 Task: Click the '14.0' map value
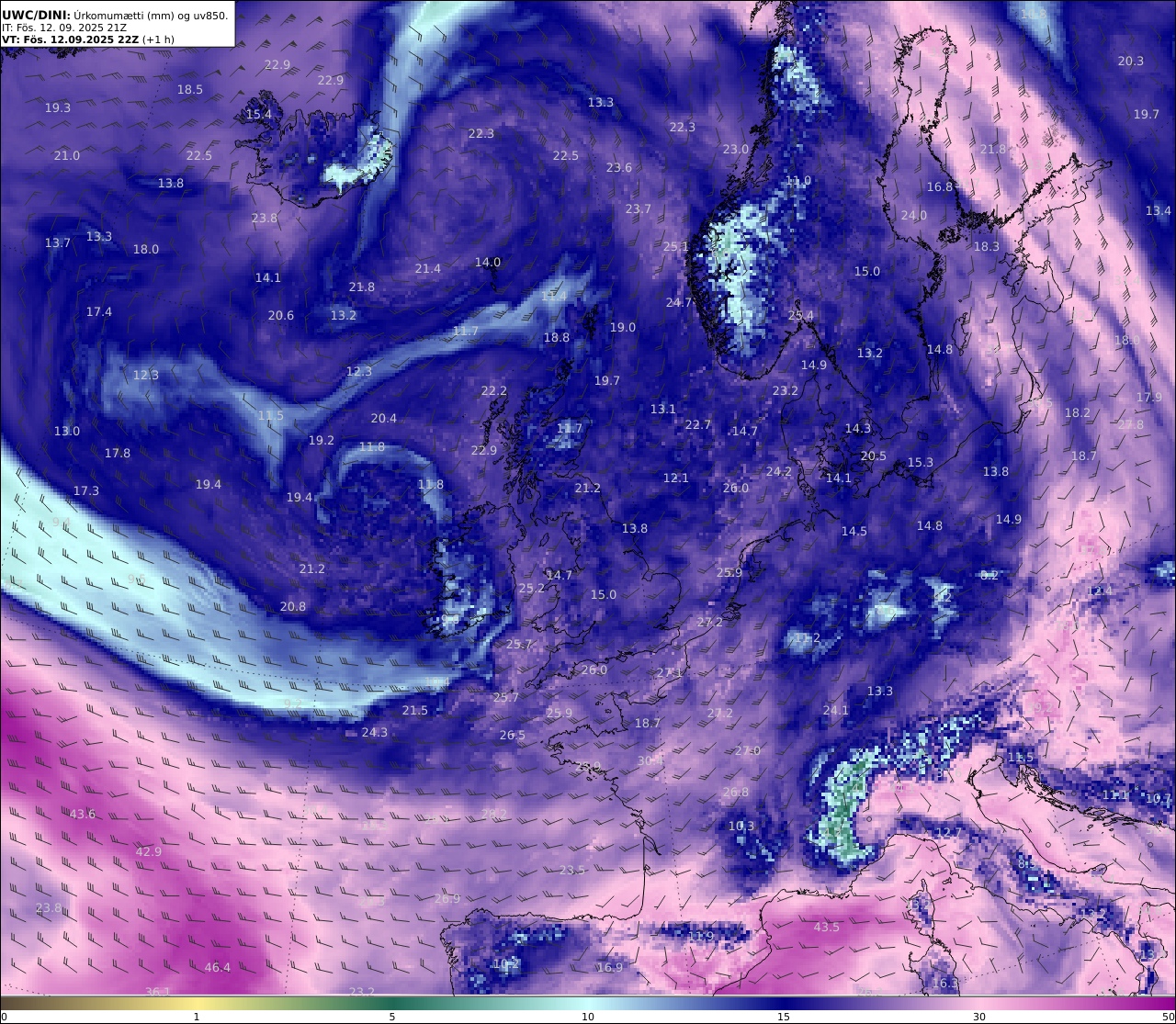[x=488, y=263]
